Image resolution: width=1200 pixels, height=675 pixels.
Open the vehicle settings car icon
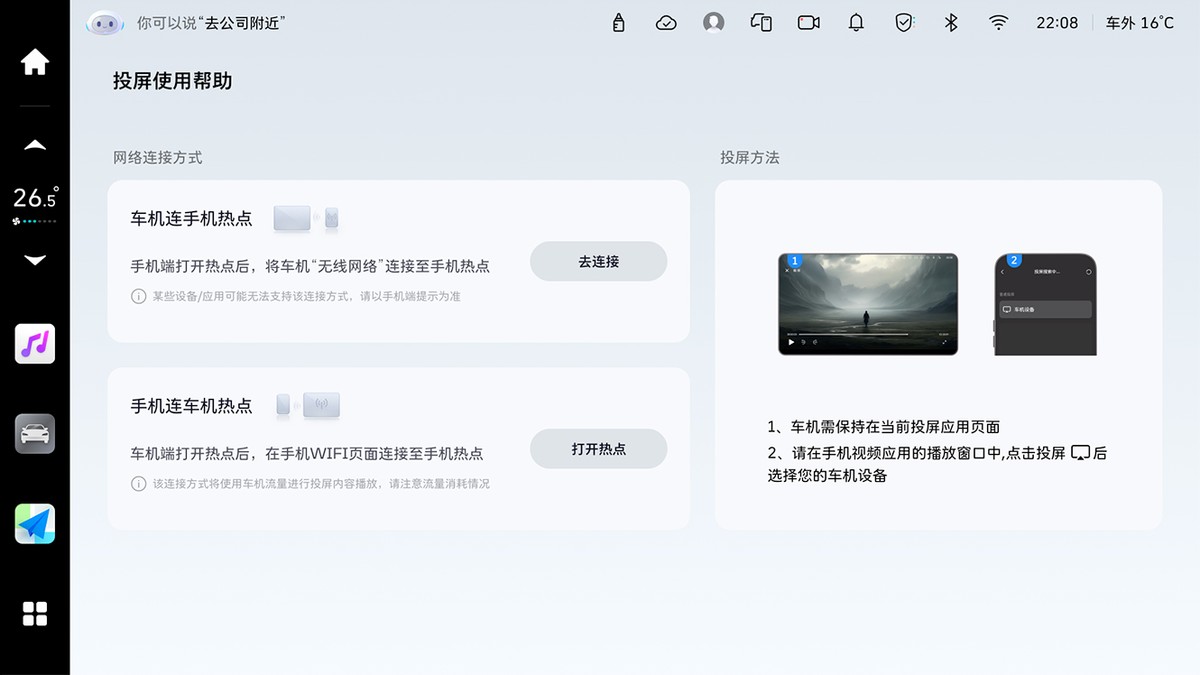(x=35, y=434)
